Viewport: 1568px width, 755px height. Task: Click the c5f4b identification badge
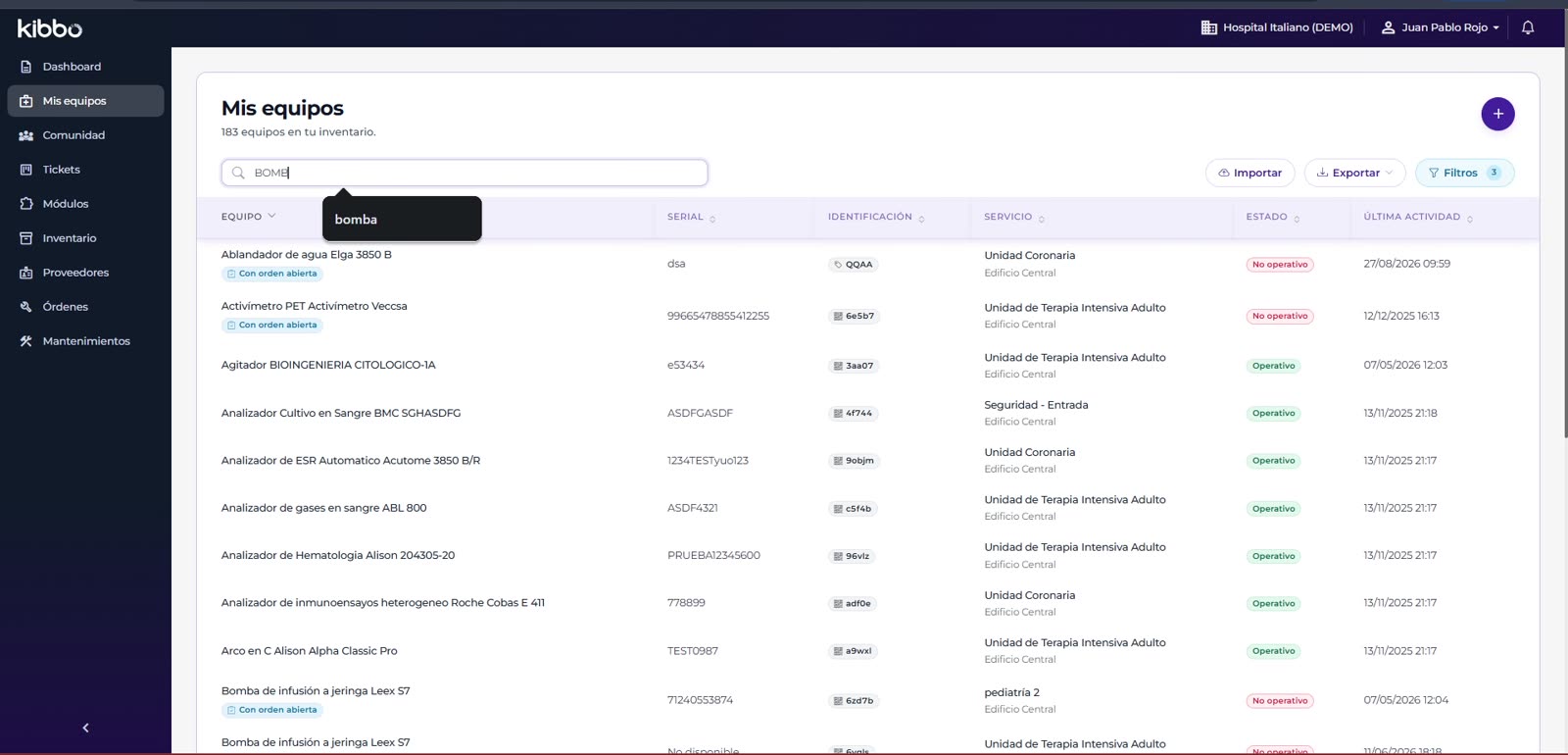pyautogui.click(x=853, y=509)
